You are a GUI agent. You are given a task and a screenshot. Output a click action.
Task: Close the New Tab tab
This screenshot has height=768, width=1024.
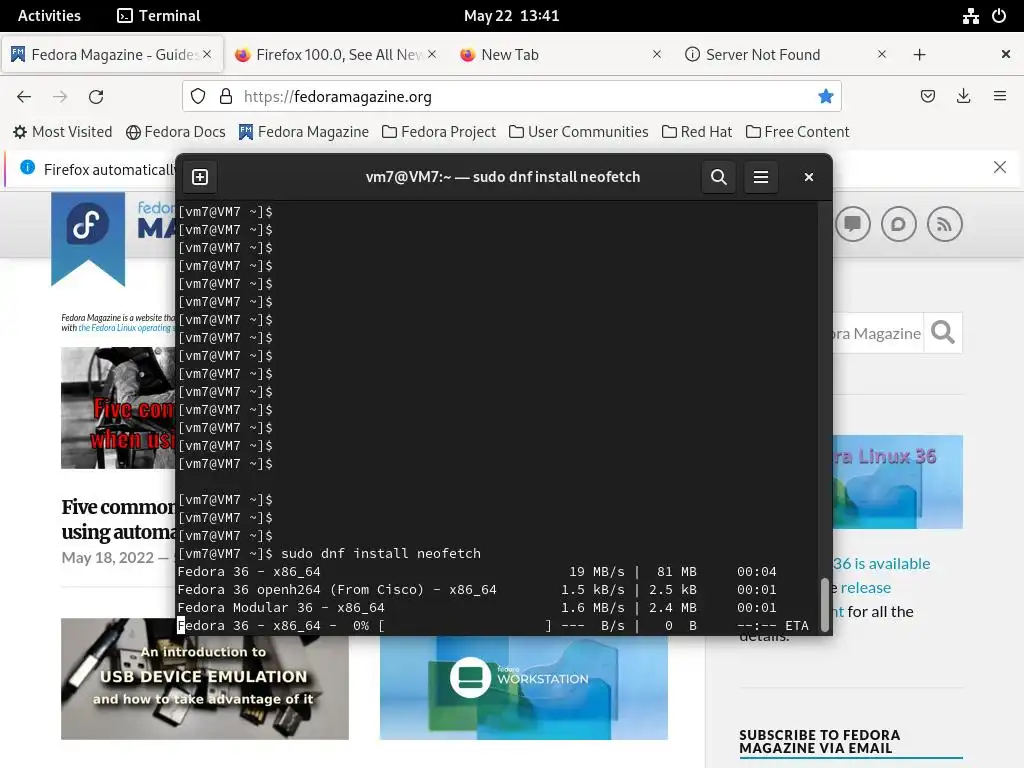657,54
